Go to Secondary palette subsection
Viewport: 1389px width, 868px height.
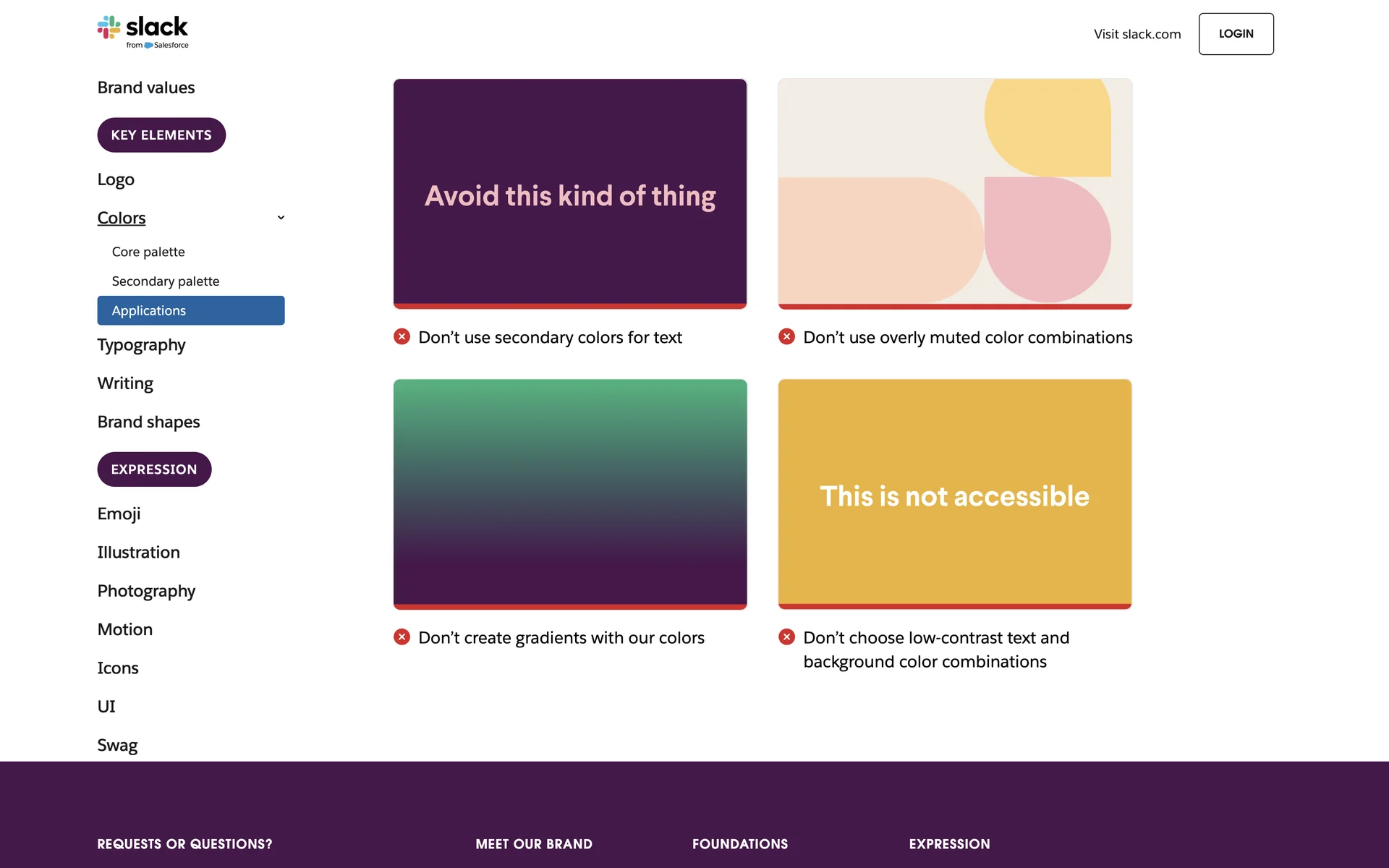pos(165,281)
